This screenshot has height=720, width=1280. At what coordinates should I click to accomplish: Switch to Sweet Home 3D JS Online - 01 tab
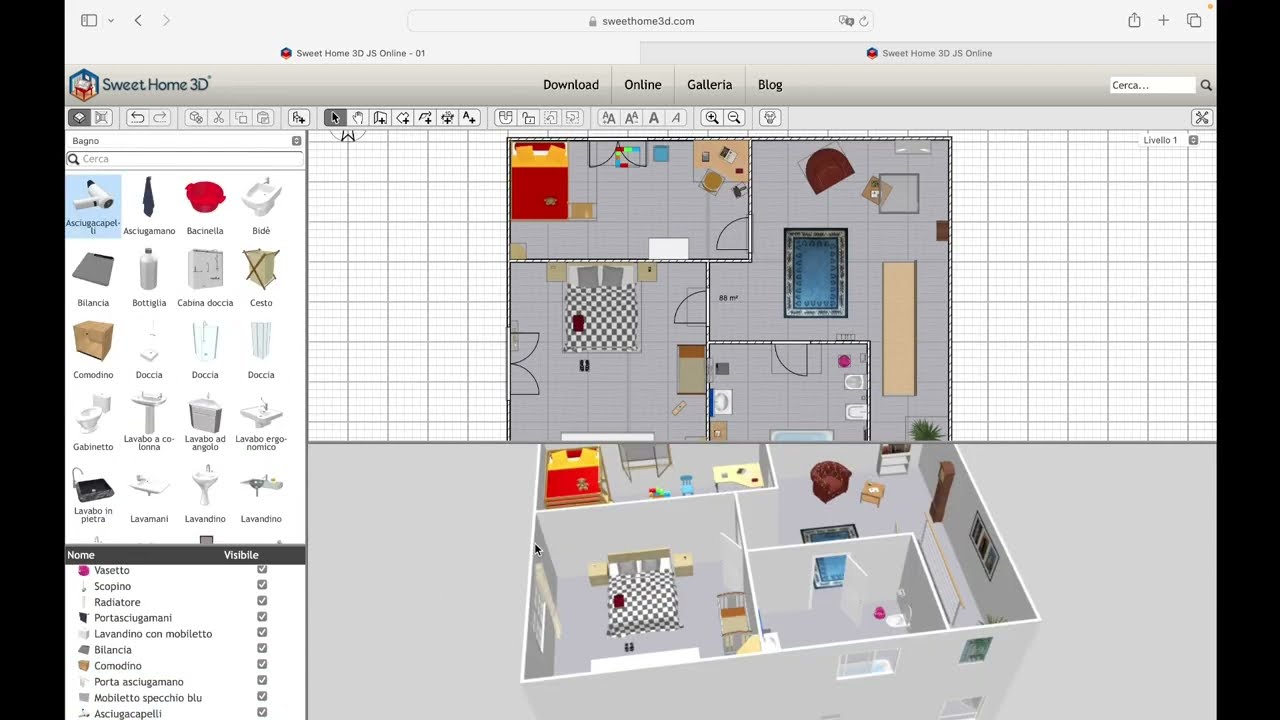pos(353,53)
